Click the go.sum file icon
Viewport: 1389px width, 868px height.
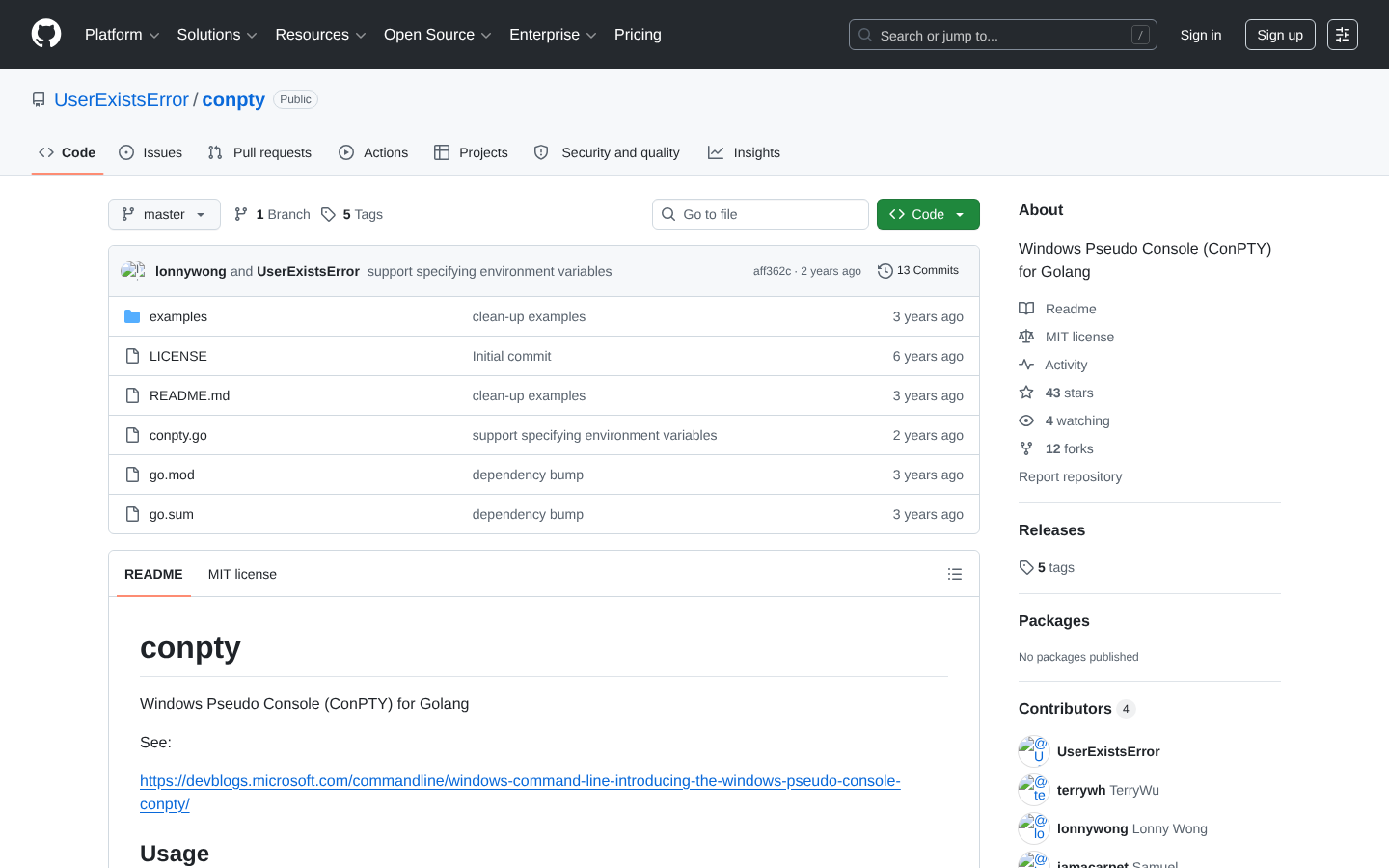[x=132, y=514]
